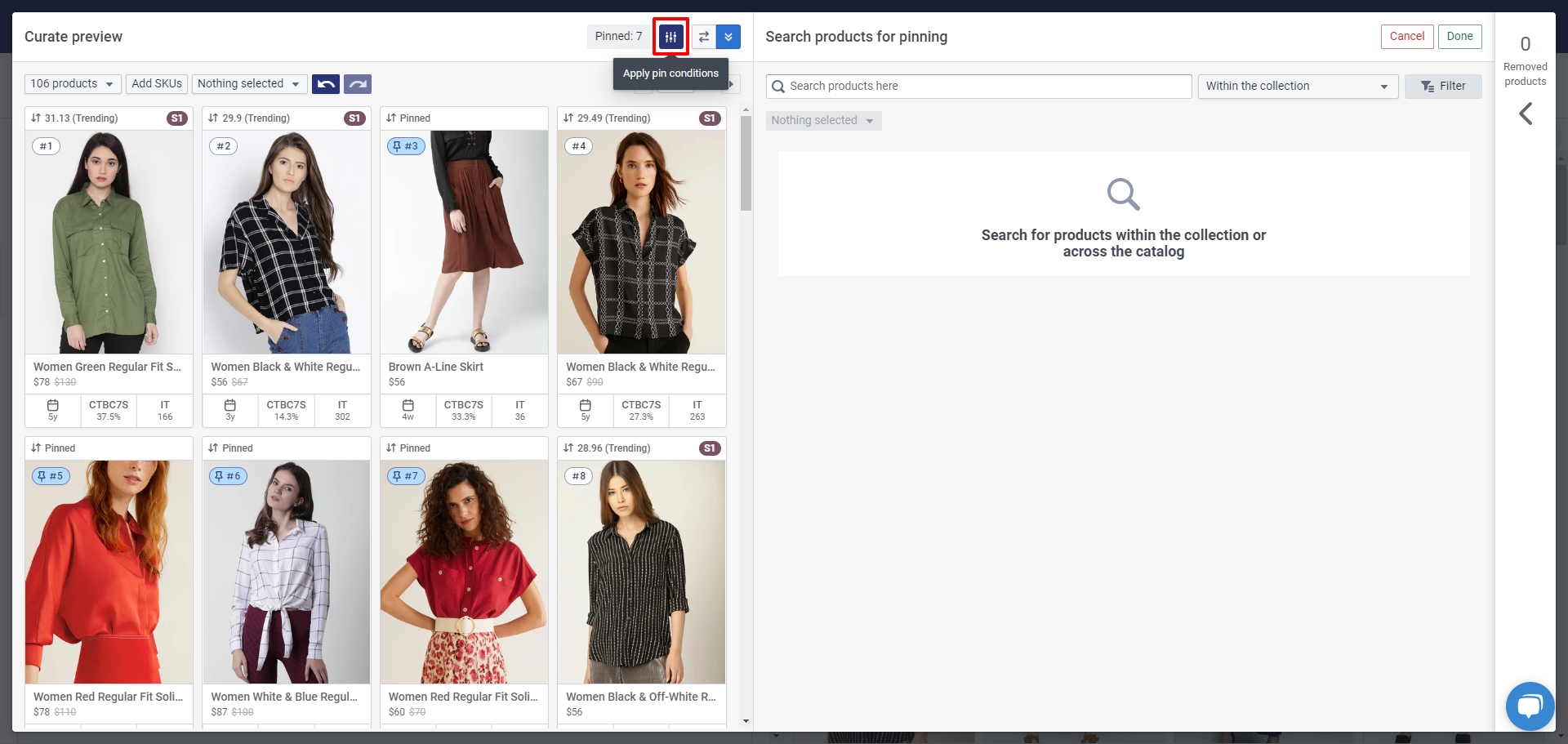The height and width of the screenshot is (744, 1568).
Task: Open Brown A-Line Skirt product image
Action: [464, 242]
